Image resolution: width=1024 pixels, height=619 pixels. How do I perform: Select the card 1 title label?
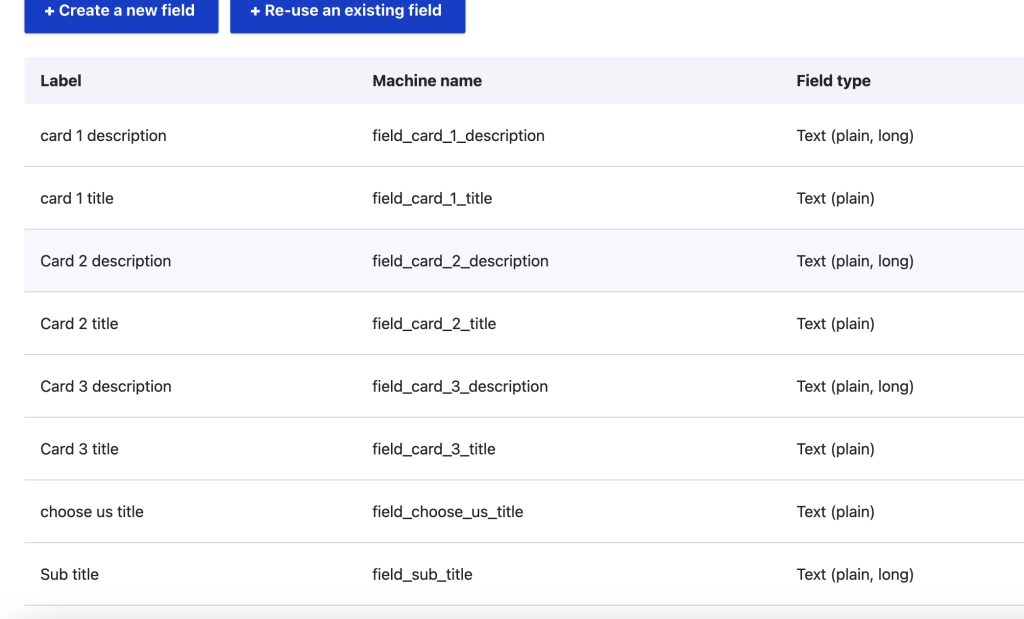pyautogui.click(x=77, y=199)
